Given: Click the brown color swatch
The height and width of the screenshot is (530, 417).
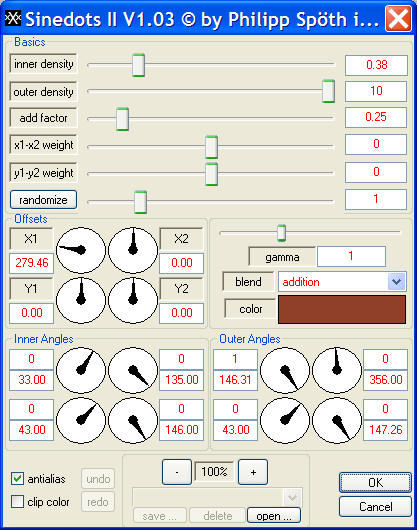Looking at the screenshot, I should pos(342,309).
